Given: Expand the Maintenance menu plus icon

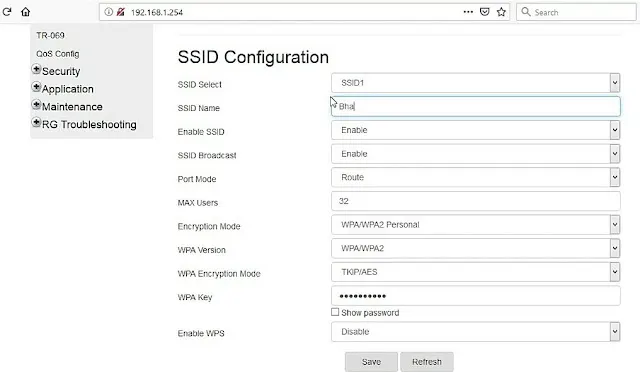Looking at the screenshot, I should tap(36, 105).
